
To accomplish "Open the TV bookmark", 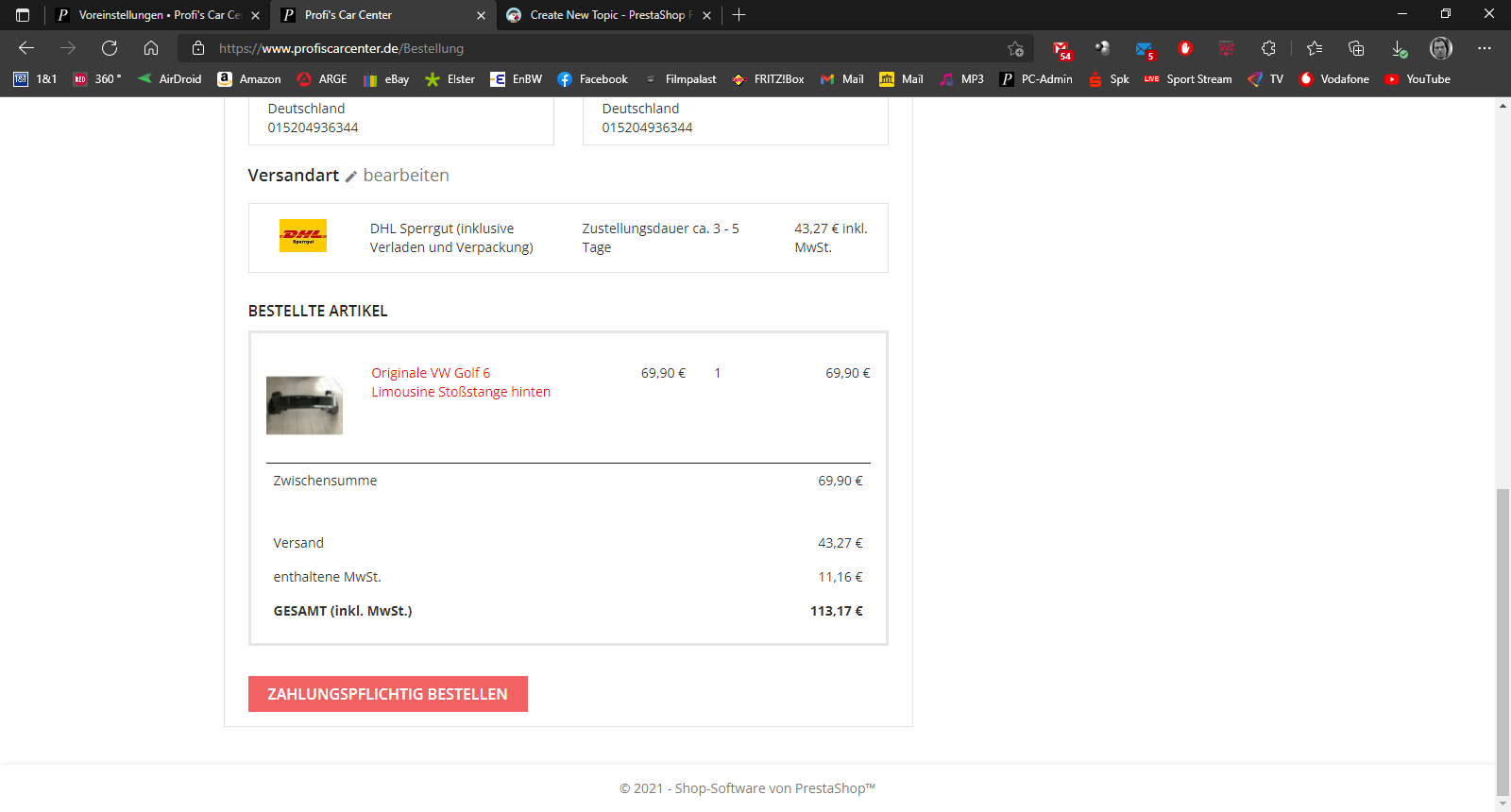I will (x=1265, y=79).
